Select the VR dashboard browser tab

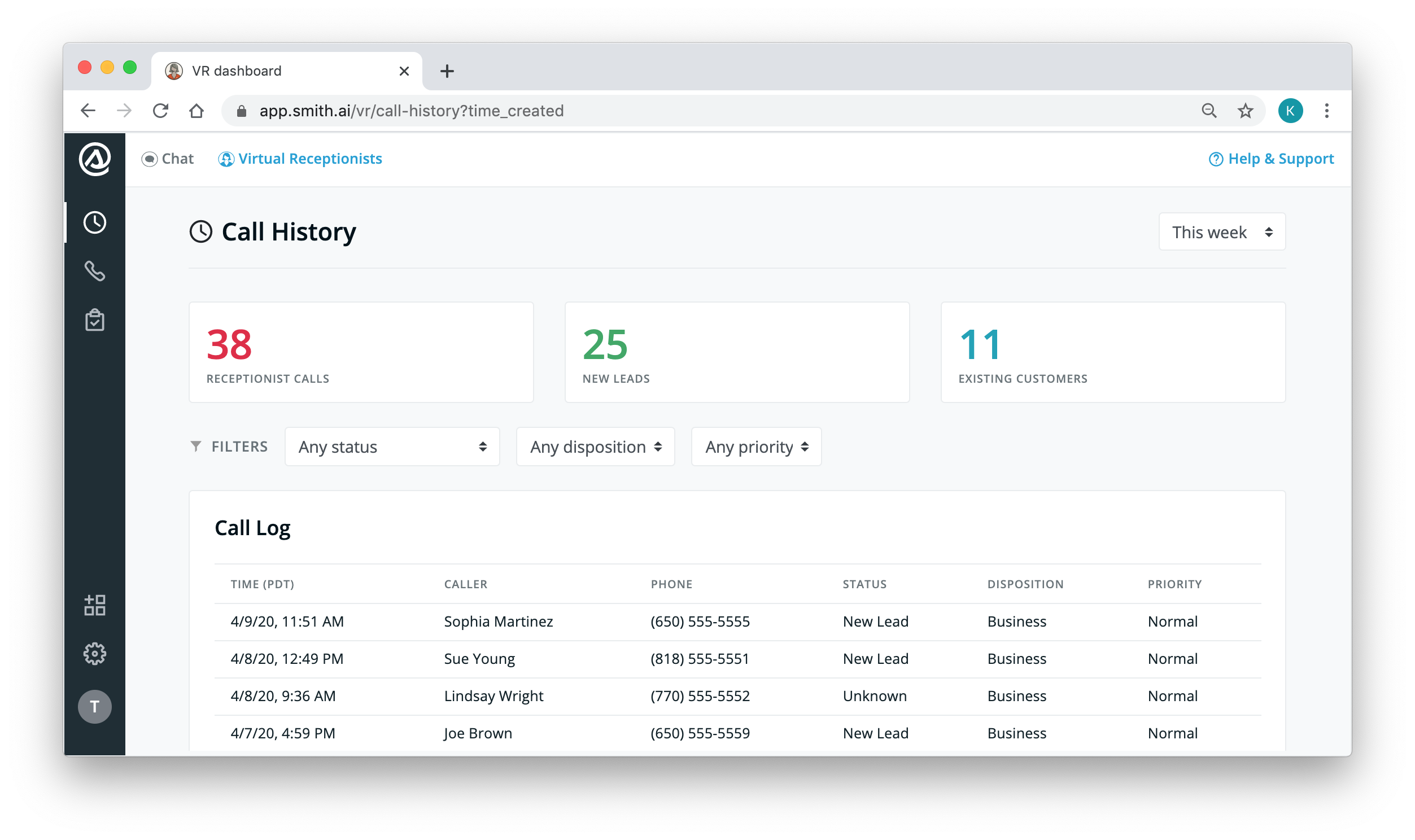click(287, 71)
